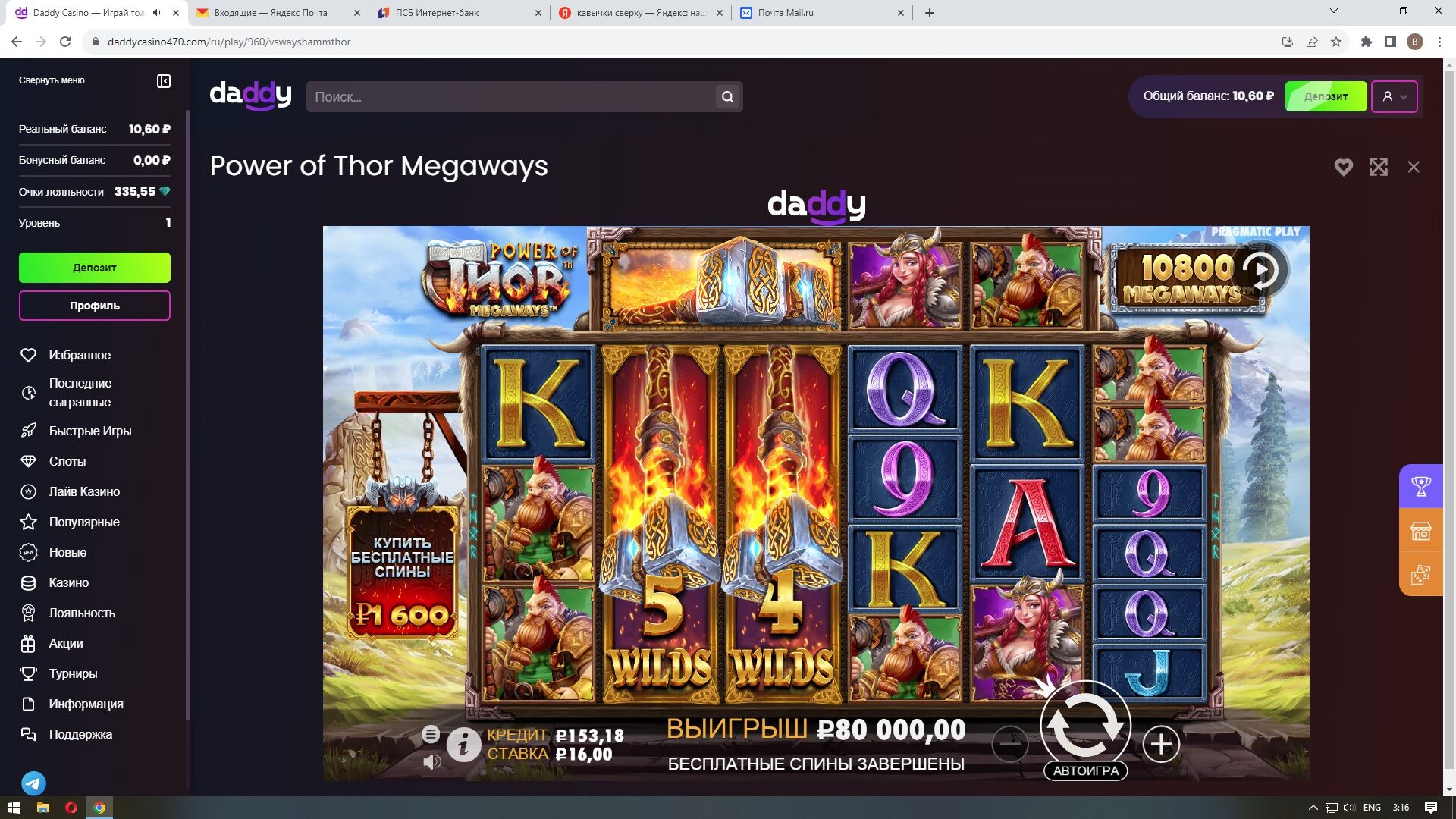This screenshot has width=1456, height=819.
Task: Open browser tab search chevron
Action: point(1333,11)
